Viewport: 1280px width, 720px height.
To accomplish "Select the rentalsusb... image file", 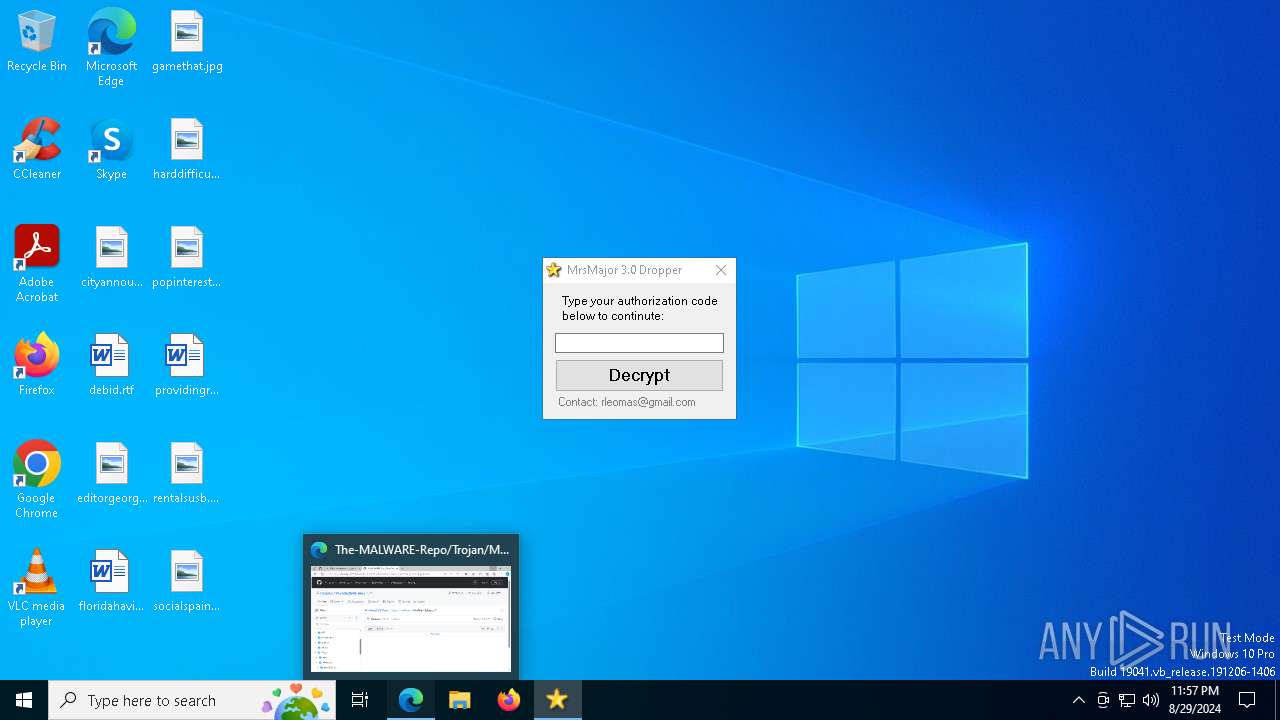I will (187, 474).
